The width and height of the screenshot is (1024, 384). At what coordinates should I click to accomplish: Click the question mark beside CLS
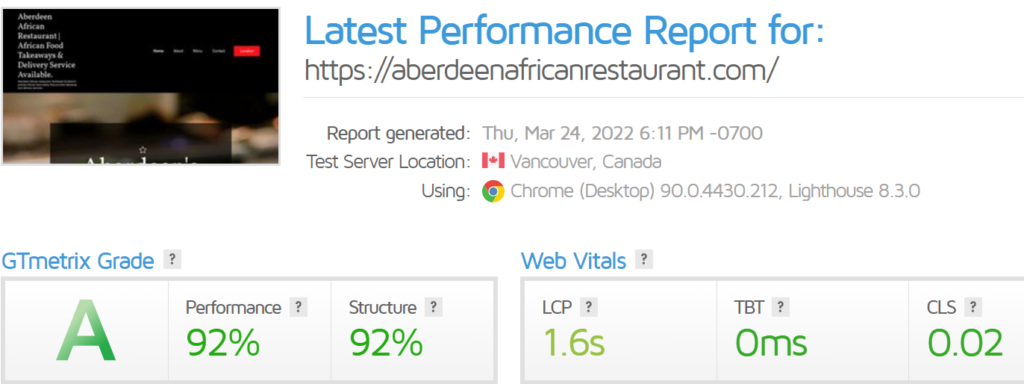tap(973, 307)
